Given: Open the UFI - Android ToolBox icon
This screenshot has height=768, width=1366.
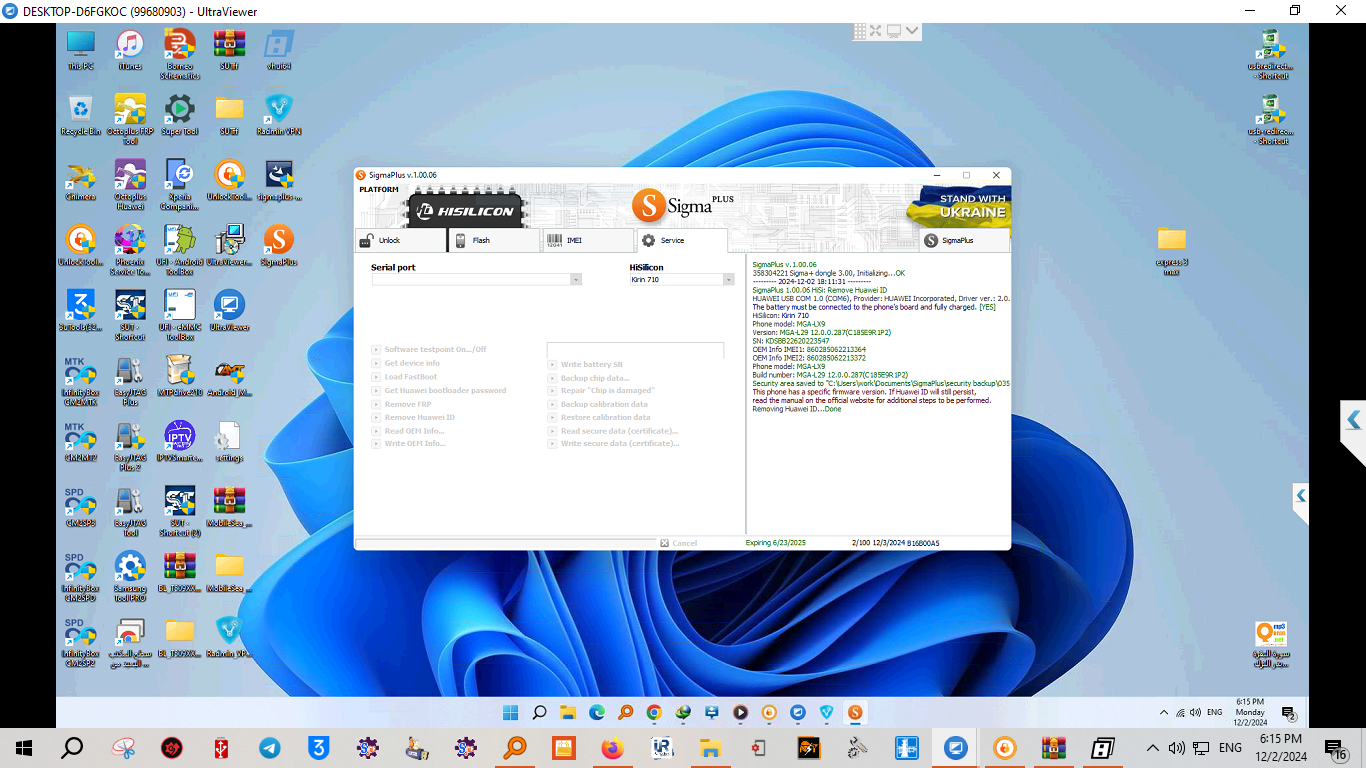Looking at the screenshot, I should coord(180,250).
